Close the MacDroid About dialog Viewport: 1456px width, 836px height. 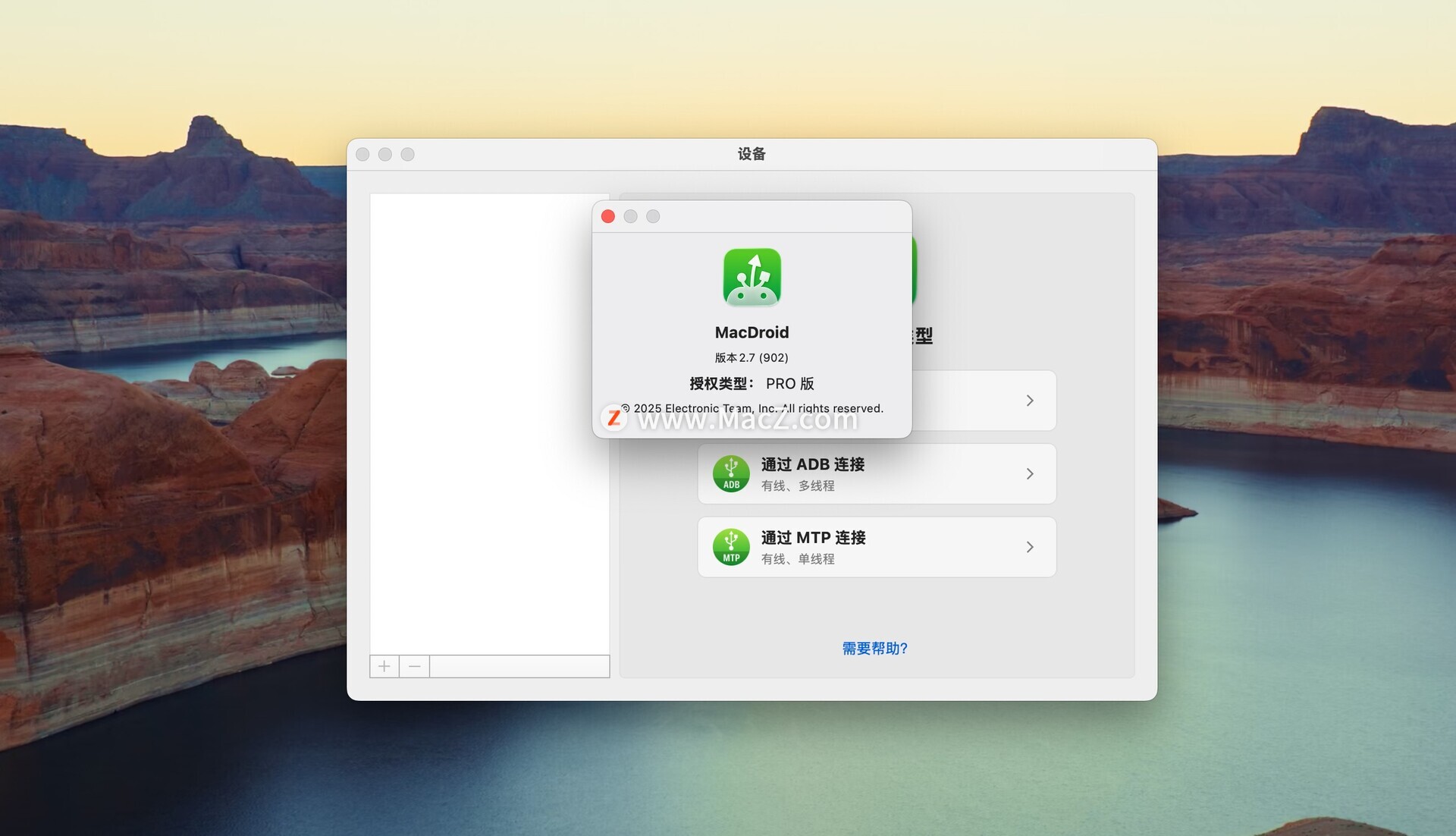tap(608, 217)
